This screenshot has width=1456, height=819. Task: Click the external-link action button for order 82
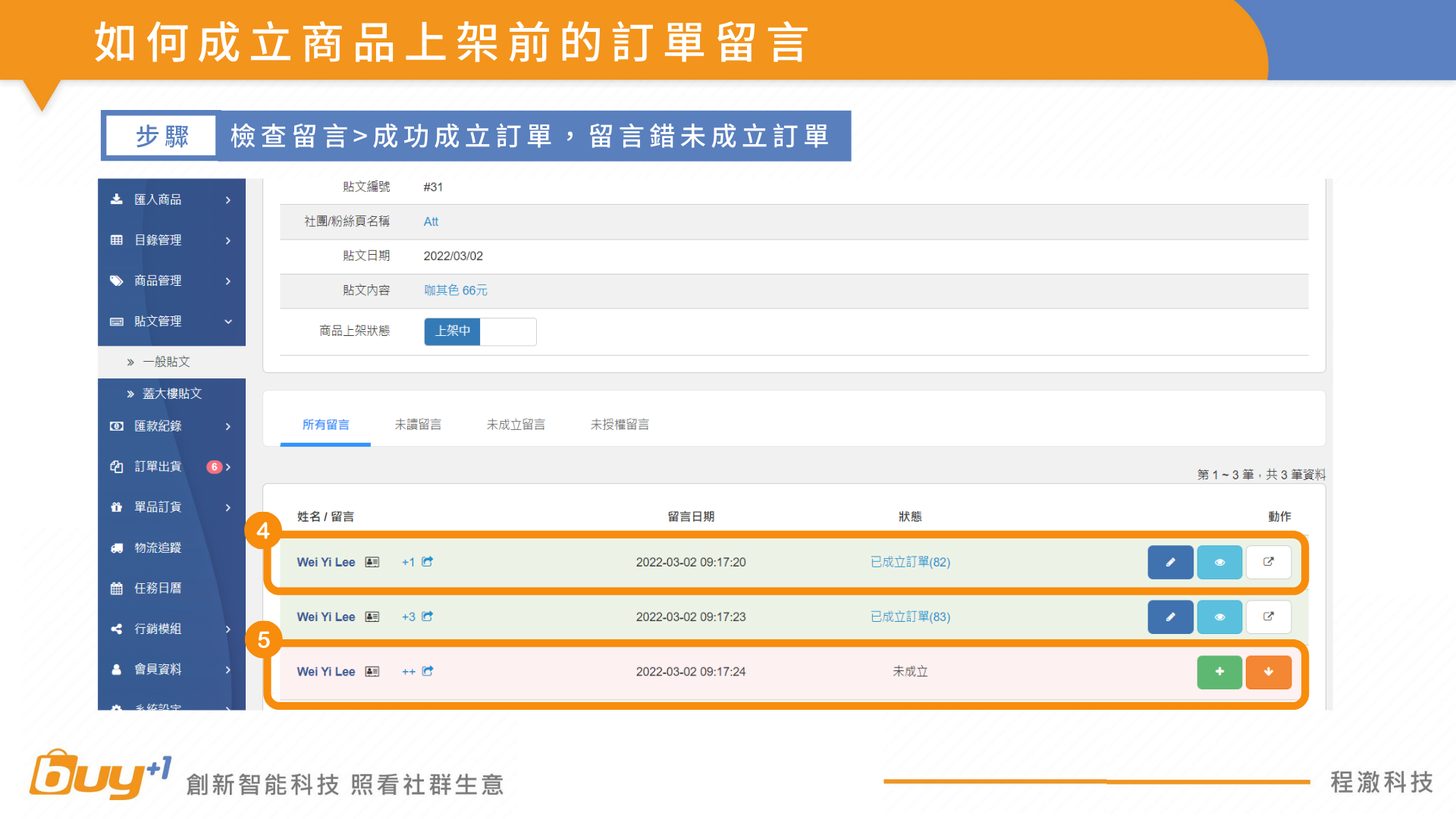point(1268,562)
